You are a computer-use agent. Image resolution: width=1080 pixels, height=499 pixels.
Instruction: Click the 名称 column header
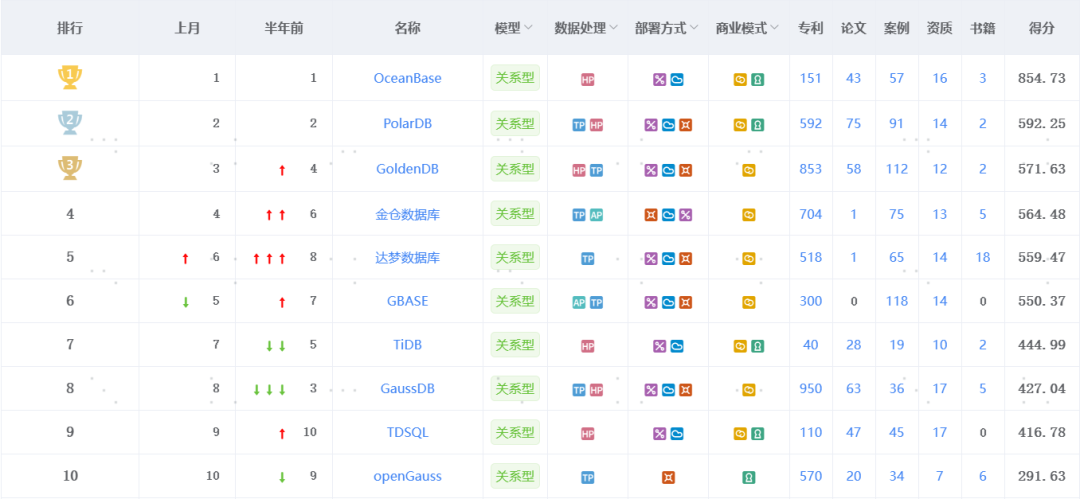[408, 28]
